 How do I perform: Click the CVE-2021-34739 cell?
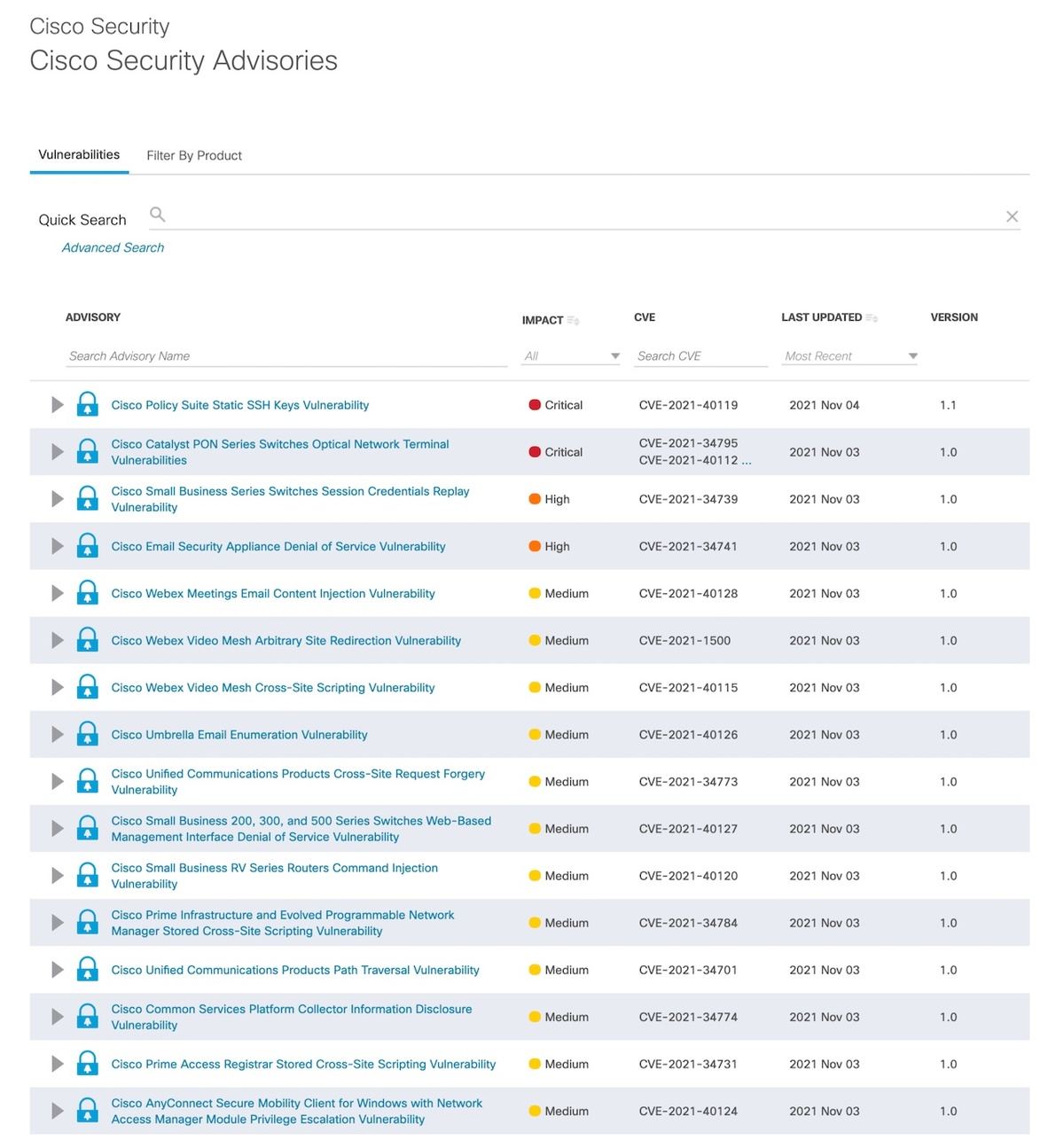(x=688, y=499)
